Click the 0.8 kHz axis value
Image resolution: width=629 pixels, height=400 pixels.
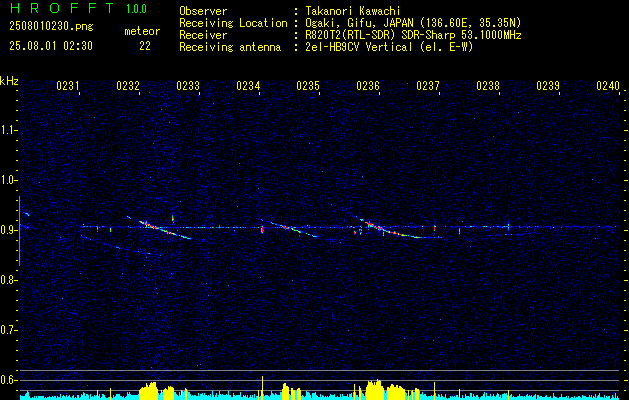[x=8, y=280]
